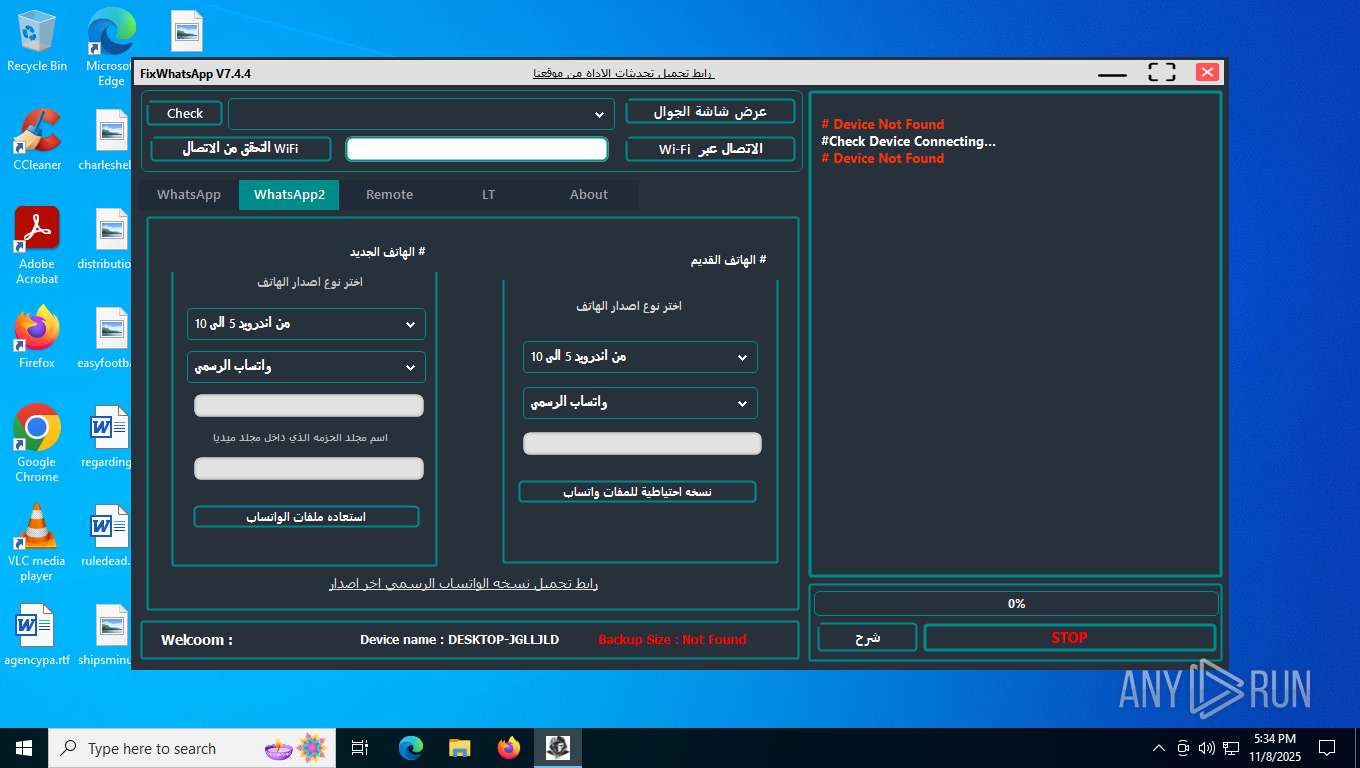This screenshot has width=1360, height=768.
Task: Click the Device name DESKTOP-JGLLJLD text
Action: point(460,640)
